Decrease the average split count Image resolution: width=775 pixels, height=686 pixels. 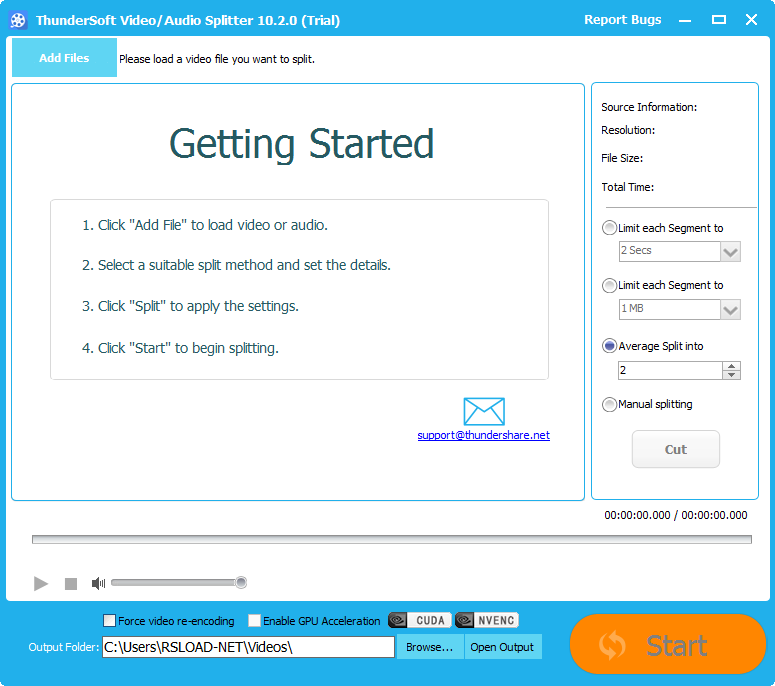pos(732,375)
